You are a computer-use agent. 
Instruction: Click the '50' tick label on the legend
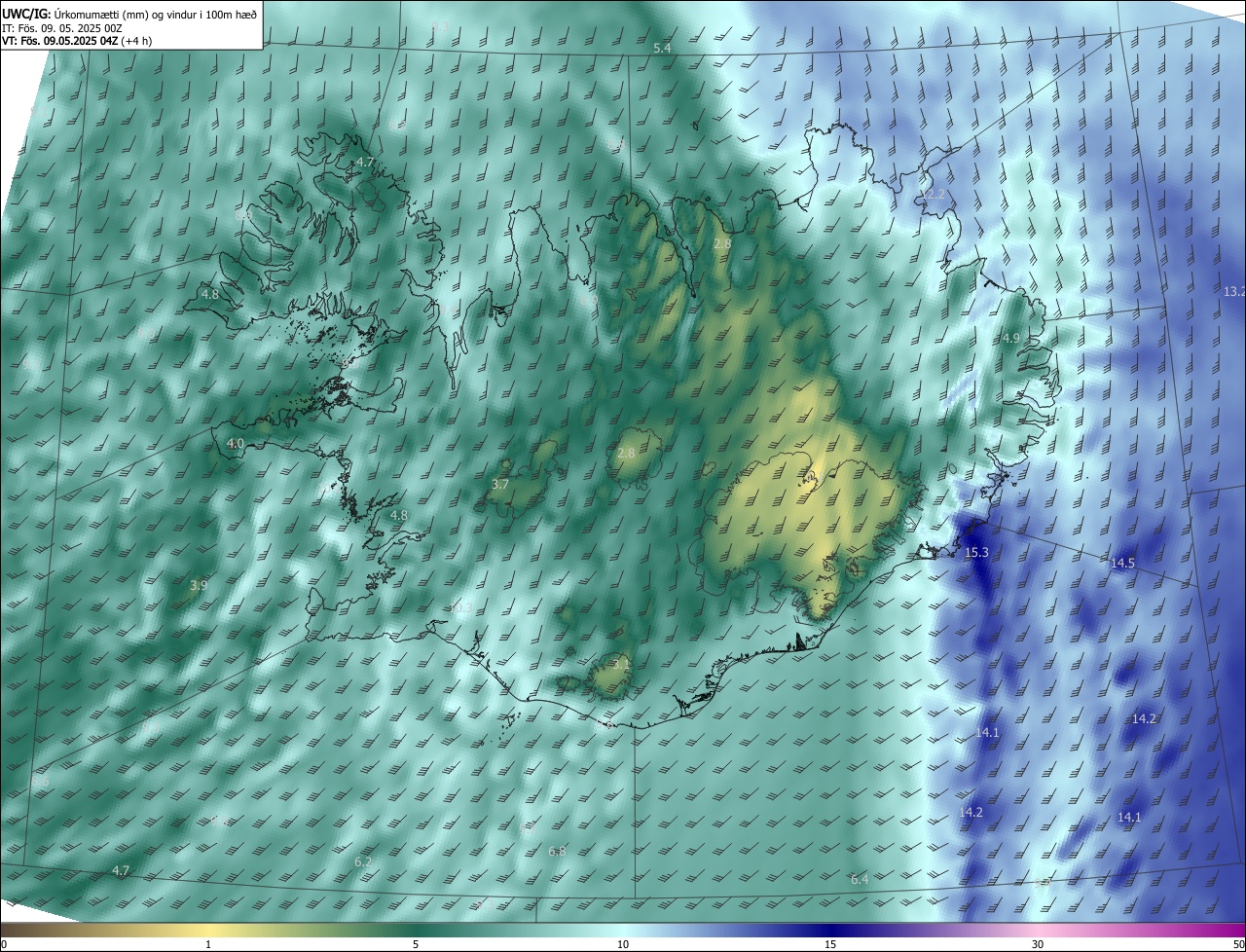pyautogui.click(x=1238, y=944)
